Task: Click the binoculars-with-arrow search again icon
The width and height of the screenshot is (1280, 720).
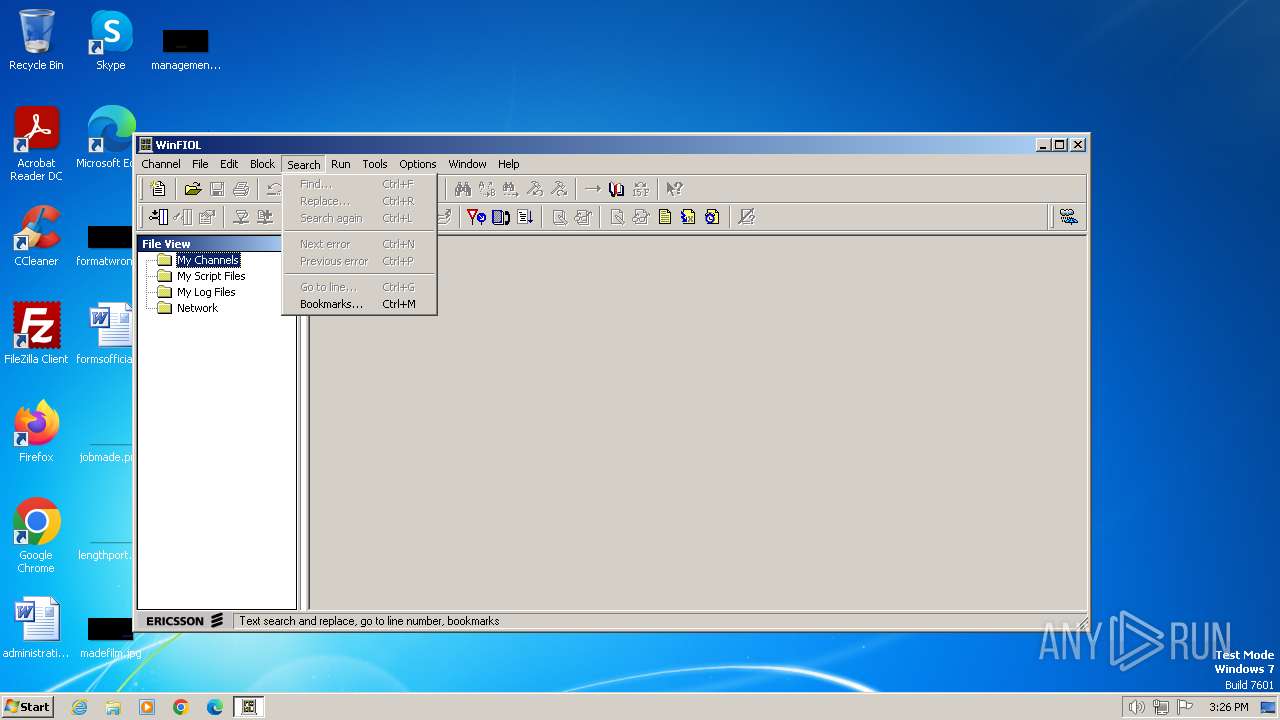Action: (510, 188)
